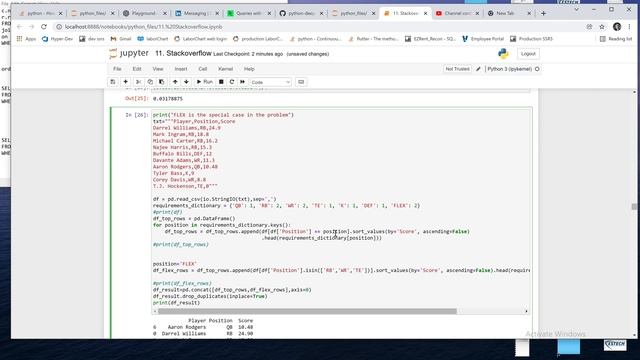640x360 pixels.
Task: Click the Logout button
Action: (x=528, y=54)
